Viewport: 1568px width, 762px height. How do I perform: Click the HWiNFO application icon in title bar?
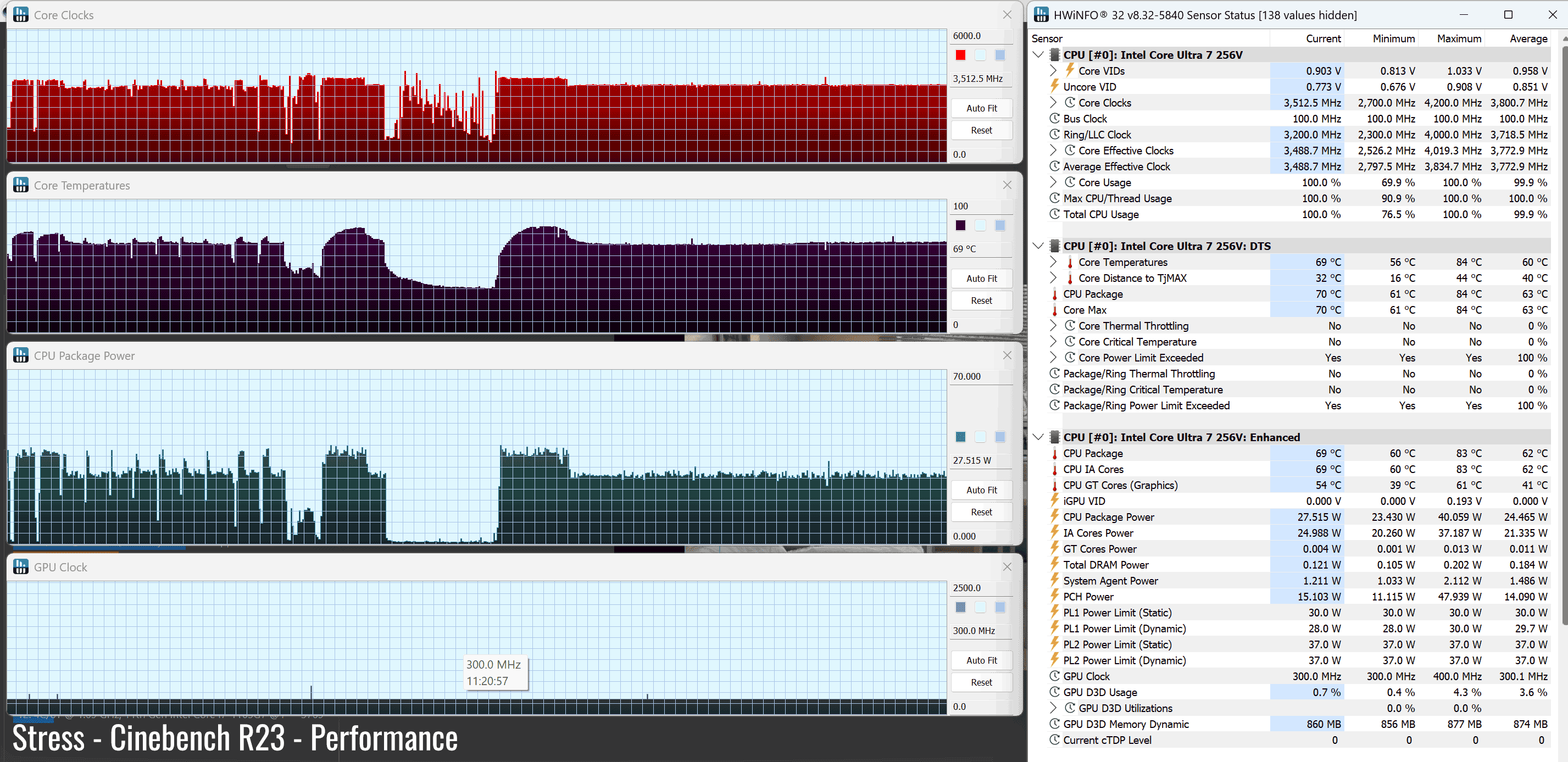click(x=1041, y=15)
